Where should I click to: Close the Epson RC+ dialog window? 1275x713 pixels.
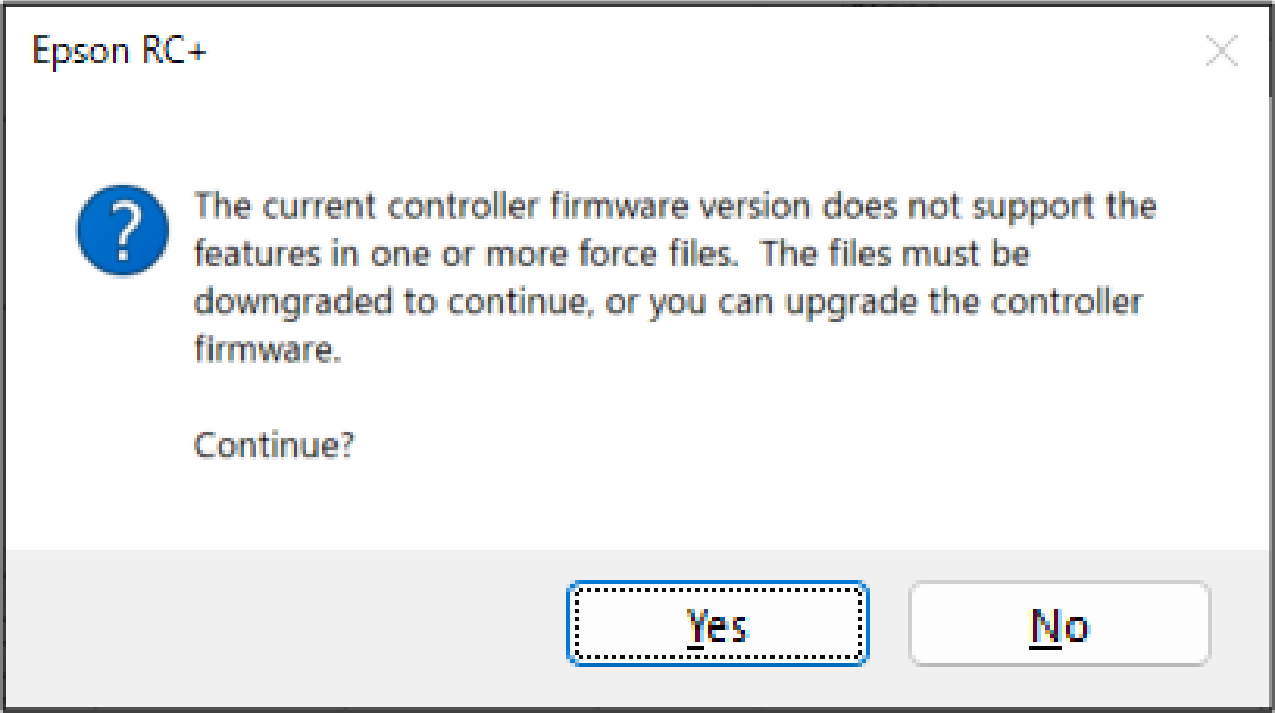pos(1221,51)
